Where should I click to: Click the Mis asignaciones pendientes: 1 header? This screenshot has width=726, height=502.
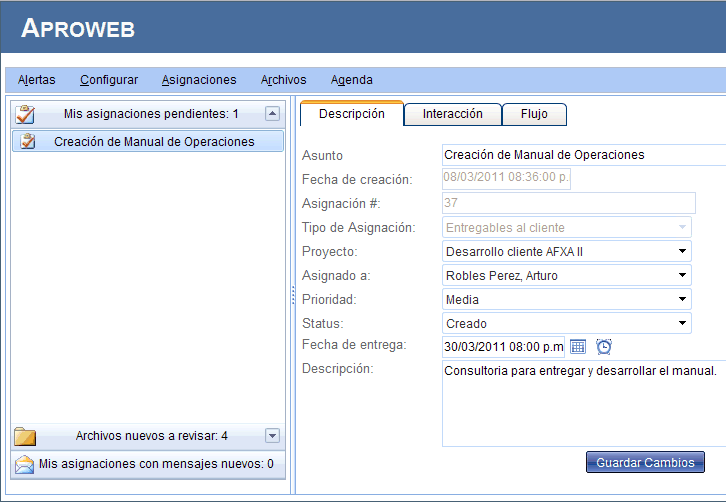pyautogui.click(x=148, y=114)
